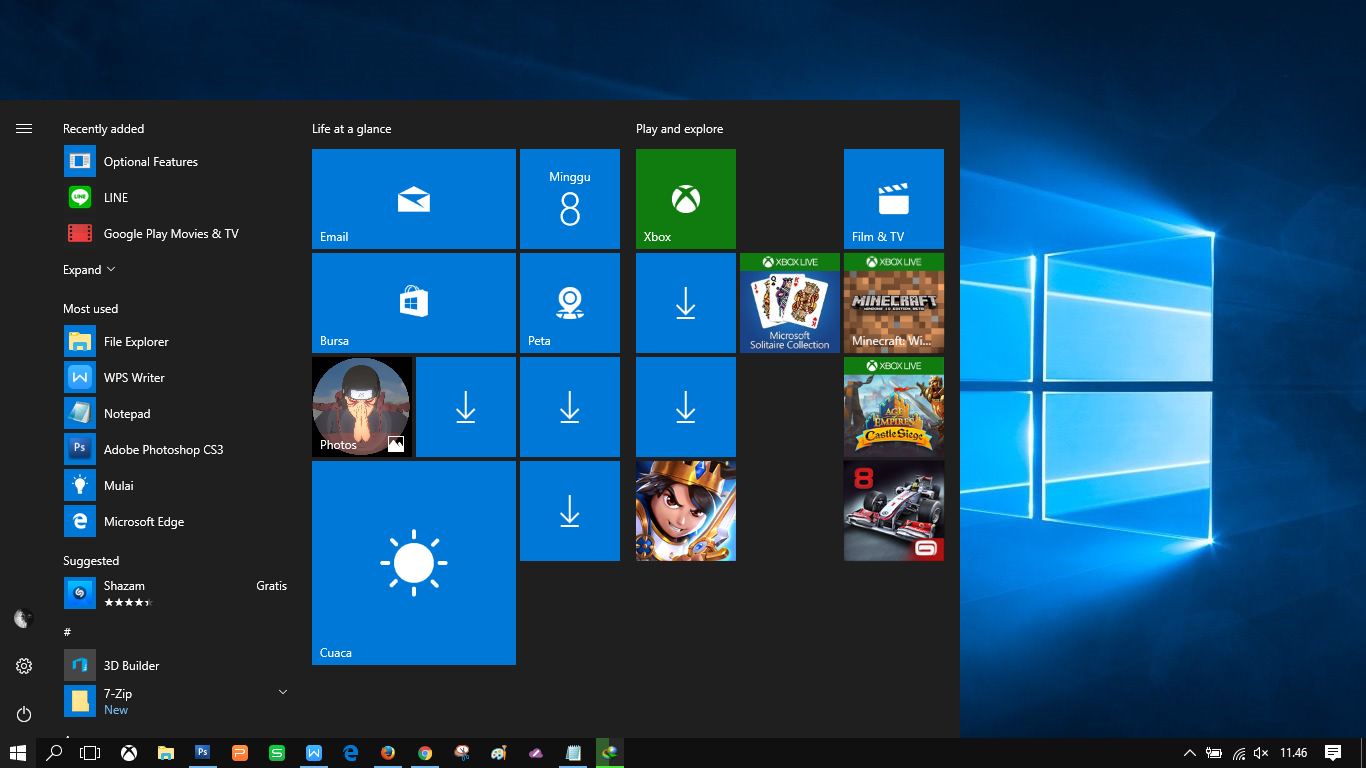Open the crowned king game tile

[686, 511]
